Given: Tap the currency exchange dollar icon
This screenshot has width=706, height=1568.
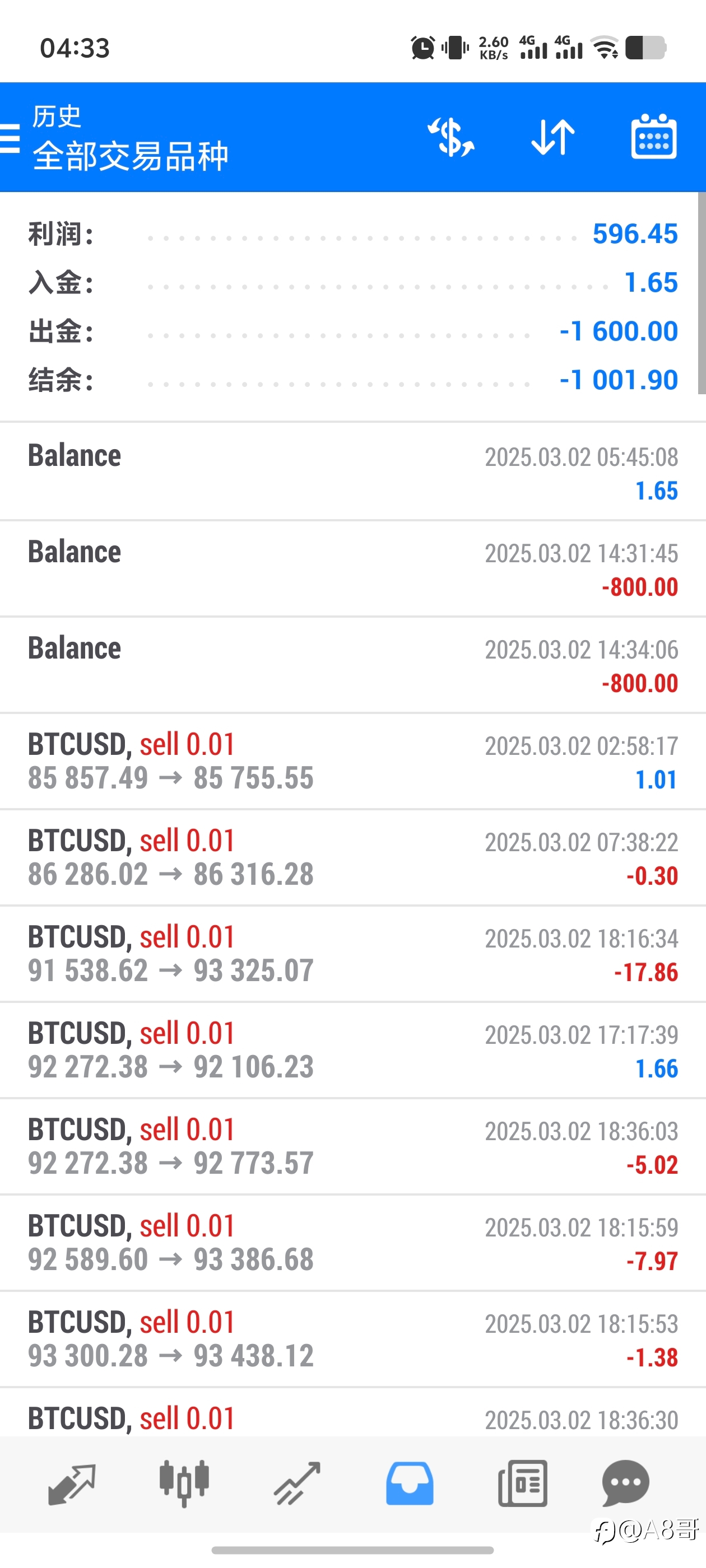Looking at the screenshot, I should tap(450, 137).
